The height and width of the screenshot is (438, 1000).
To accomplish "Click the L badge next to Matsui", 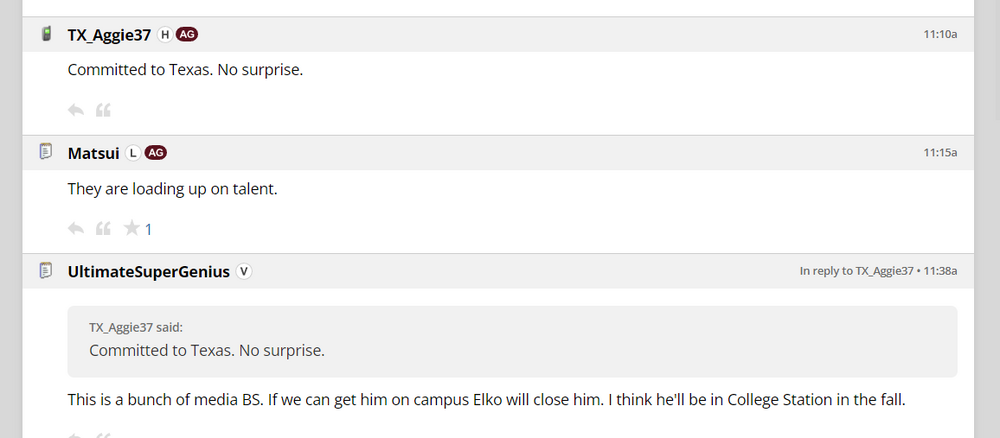I will coord(133,153).
